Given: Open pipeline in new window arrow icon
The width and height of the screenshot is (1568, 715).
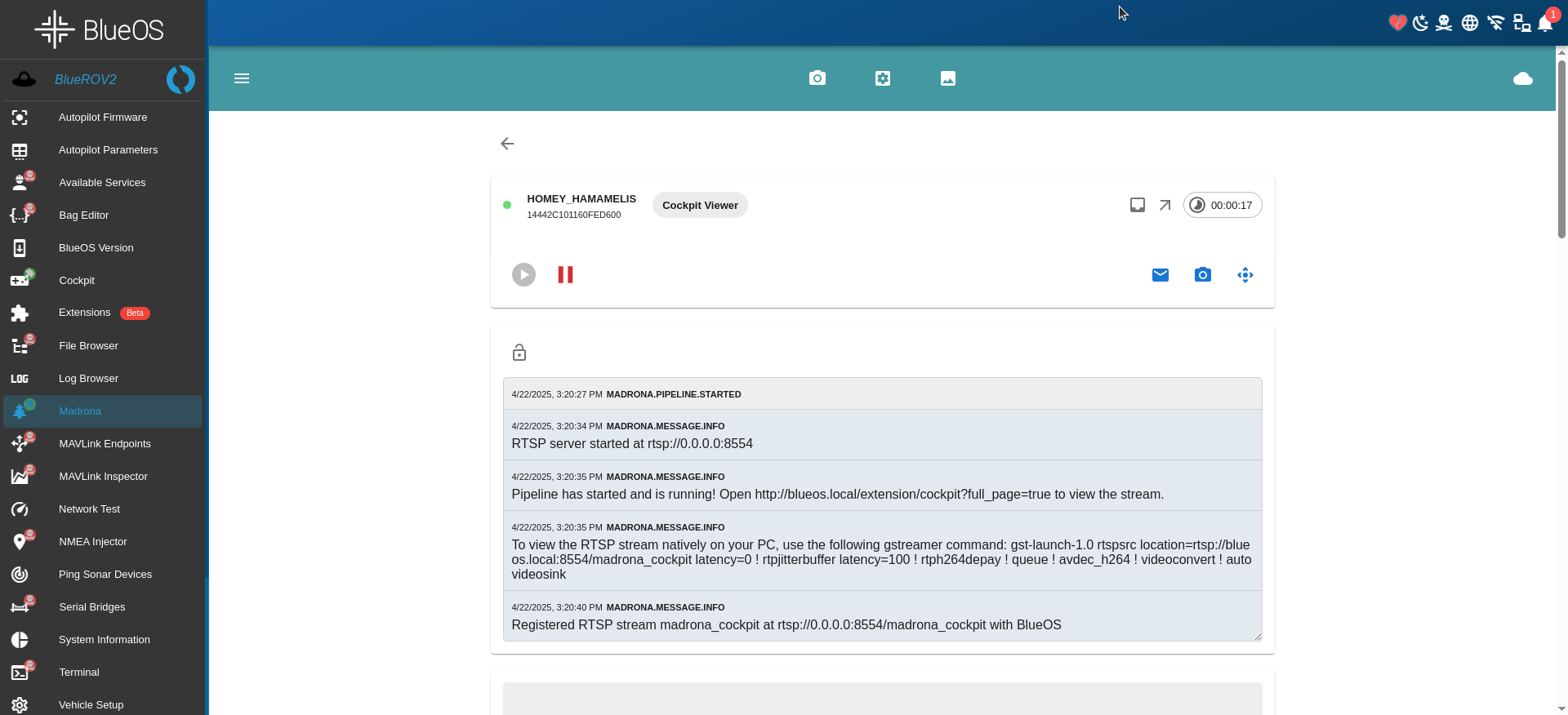Looking at the screenshot, I should [1165, 205].
